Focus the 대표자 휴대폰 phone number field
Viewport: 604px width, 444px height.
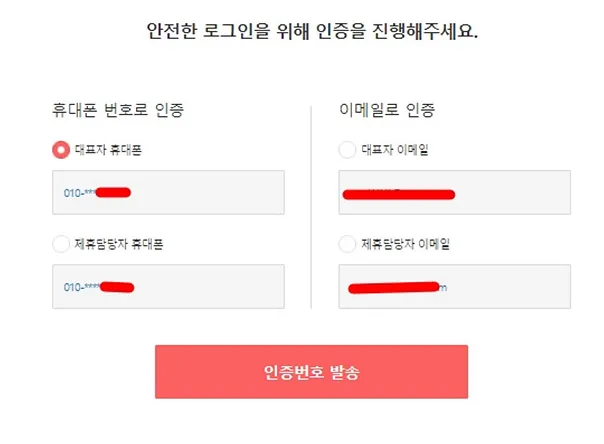tap(168, 192)
